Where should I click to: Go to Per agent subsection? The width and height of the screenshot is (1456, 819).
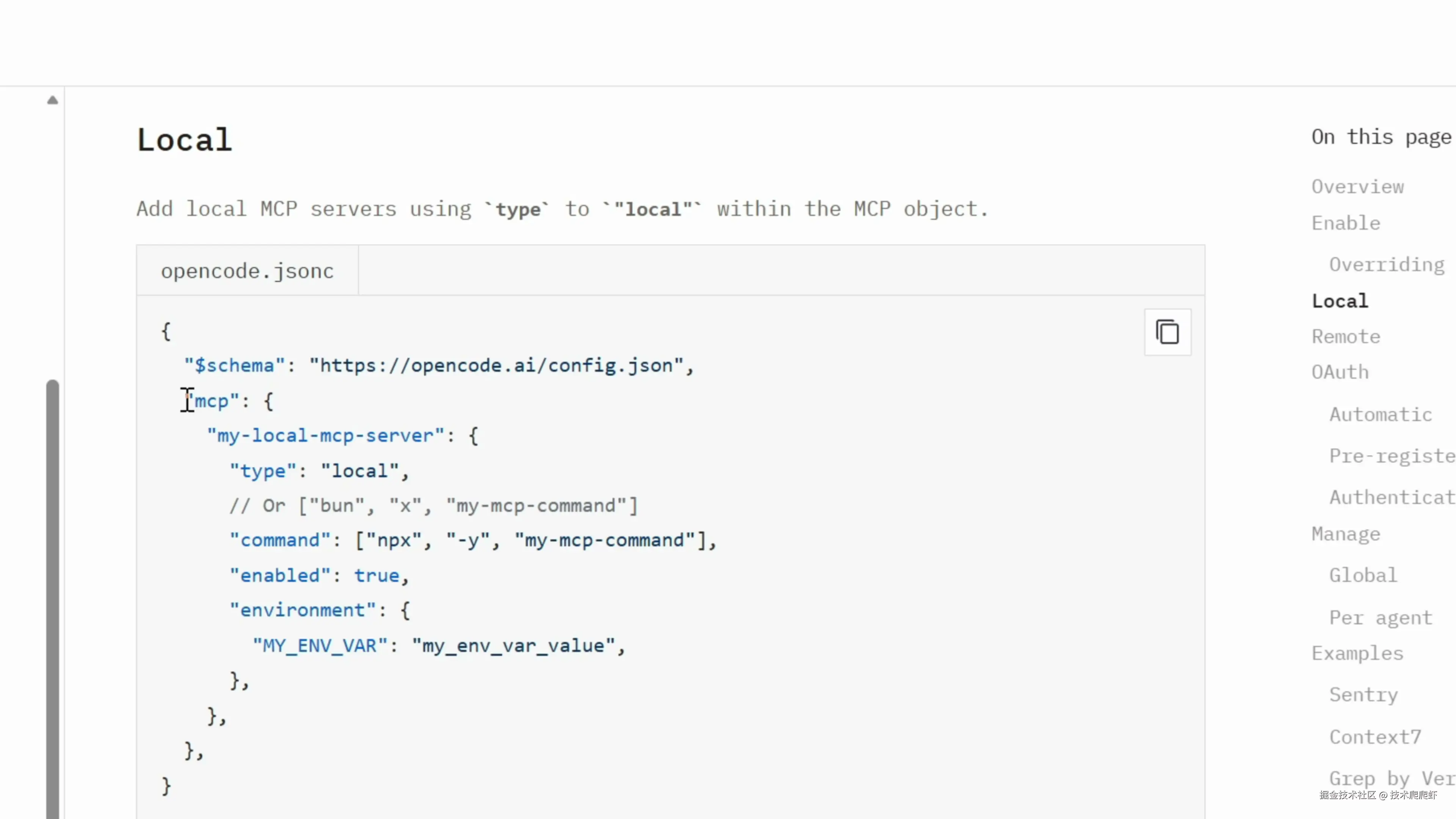coord(1380,618)
